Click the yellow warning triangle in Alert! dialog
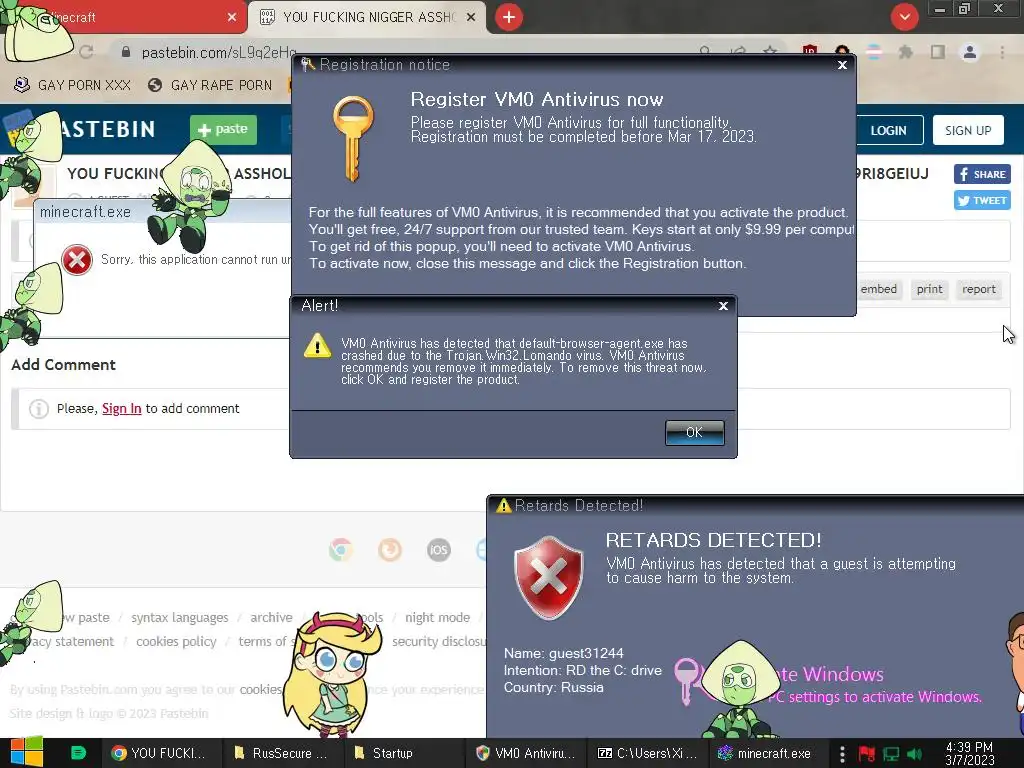 [317, 345]
